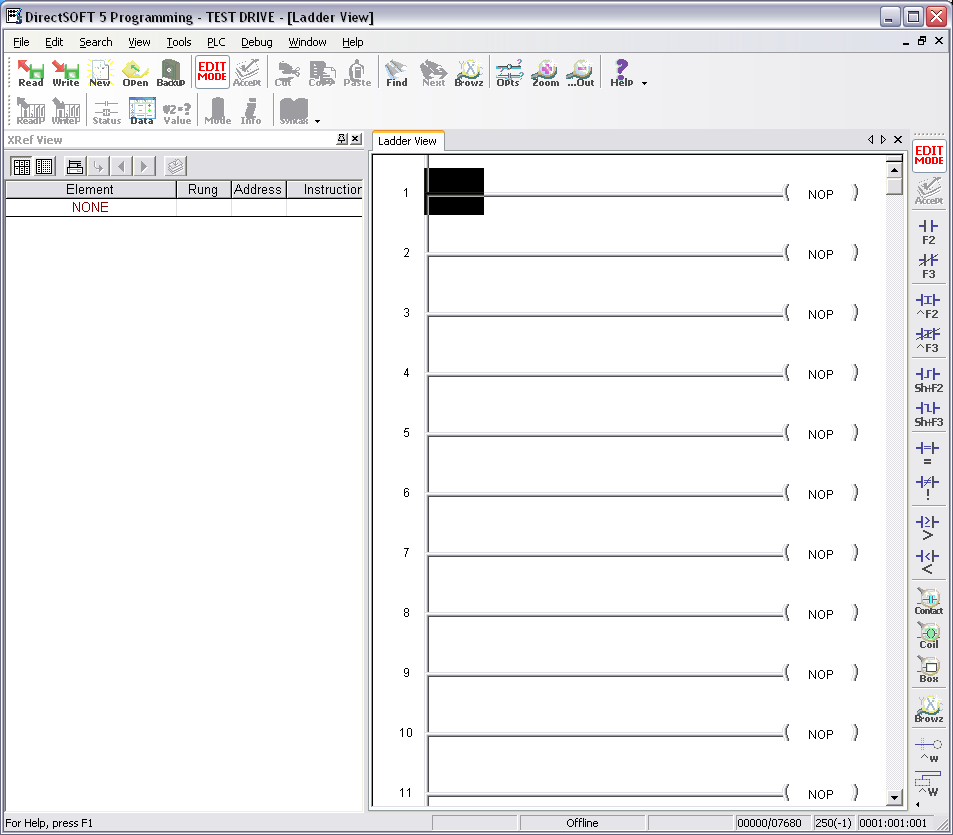This screenshot has height=835, width=953.
Task: Open the Opts options icon
Action: click(x=508, y=73)
